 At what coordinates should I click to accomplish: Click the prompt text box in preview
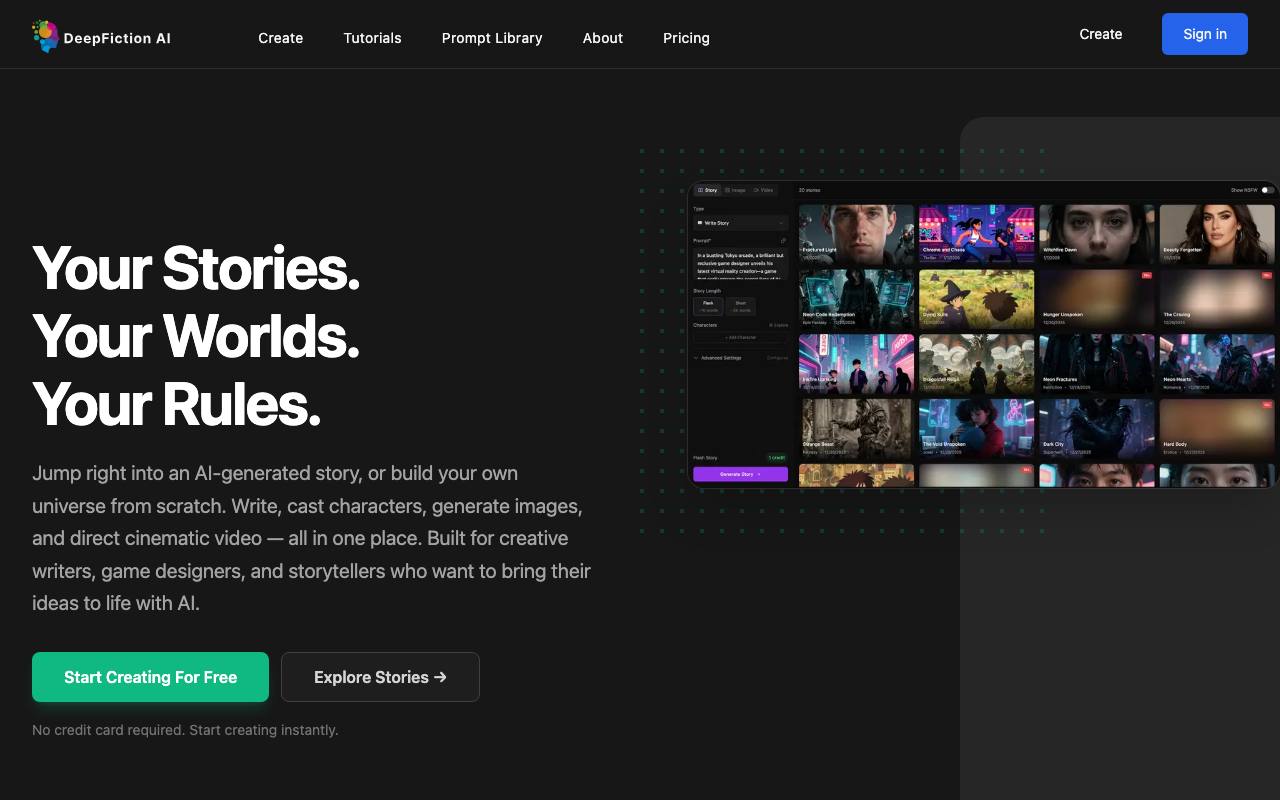point(740,264)
